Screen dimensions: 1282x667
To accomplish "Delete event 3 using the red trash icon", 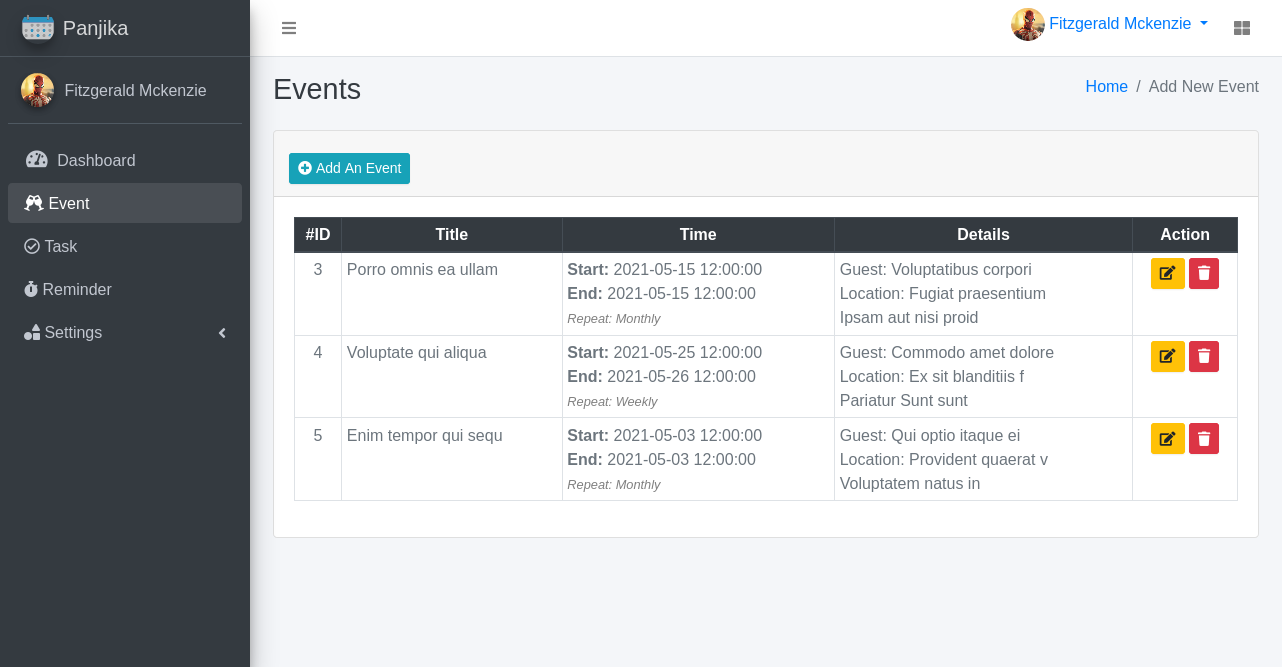I will pyautogui.click(x=1204, y=274).
